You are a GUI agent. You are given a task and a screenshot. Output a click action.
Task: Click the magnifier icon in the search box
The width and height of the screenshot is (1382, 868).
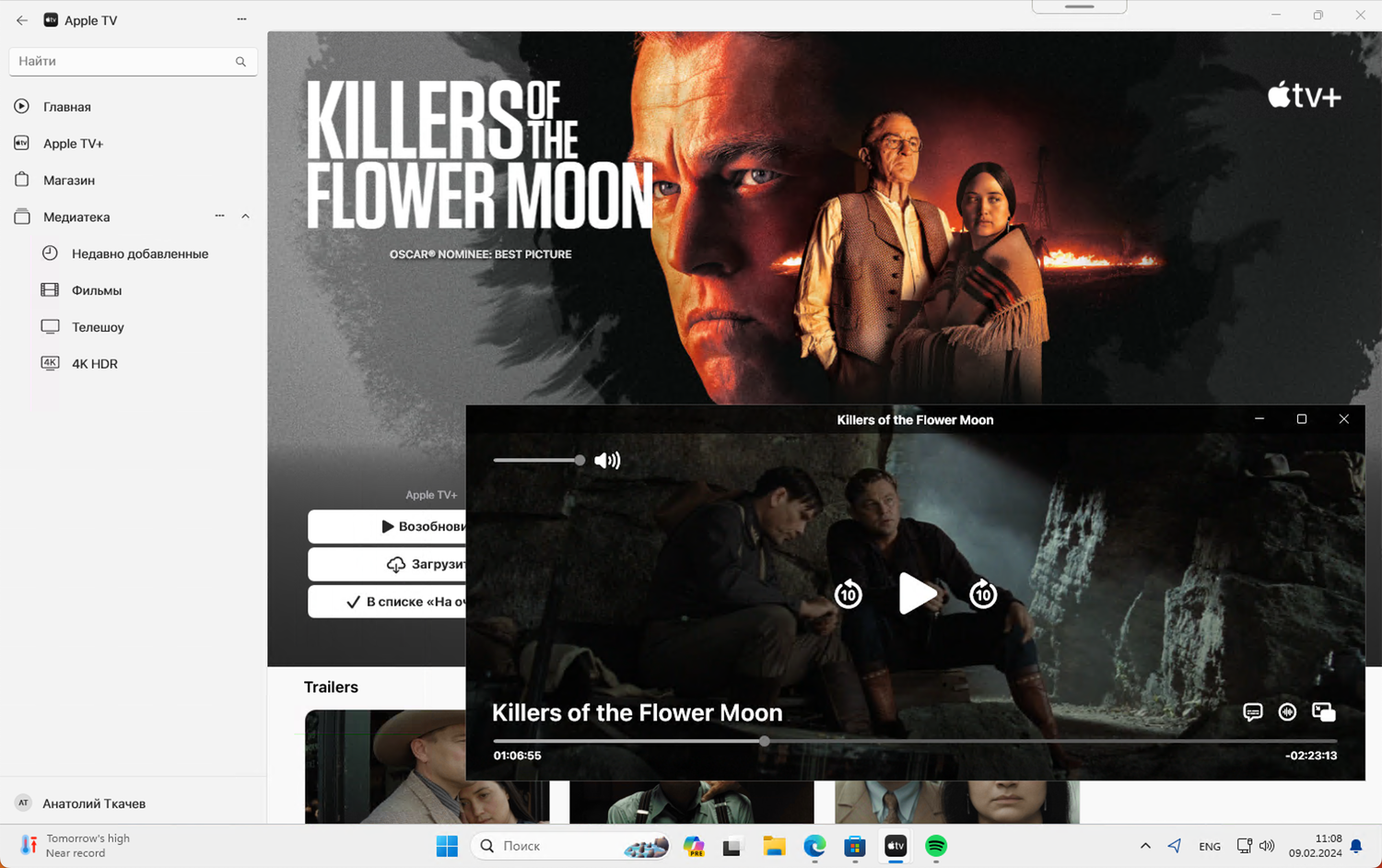point(240,62)
